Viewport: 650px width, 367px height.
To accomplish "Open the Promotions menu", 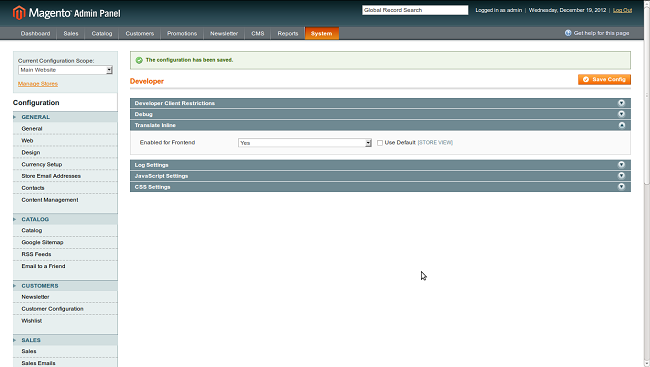I will (182, 33).
